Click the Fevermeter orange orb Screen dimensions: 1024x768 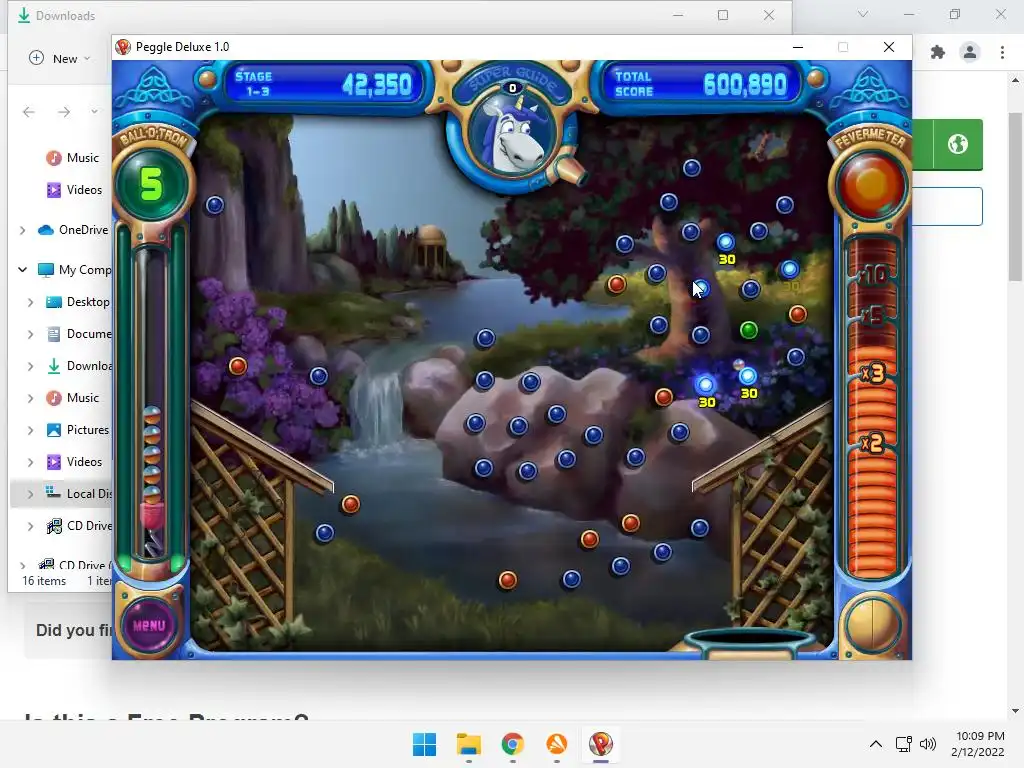tap(871, 185)
